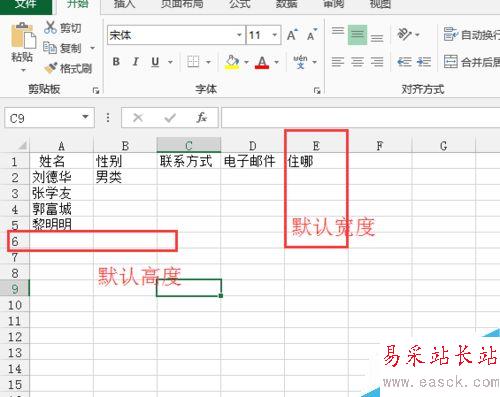This screenshot has width=500, height=397.
Task: Click cell containing 电子邮件
Action: 252,161
